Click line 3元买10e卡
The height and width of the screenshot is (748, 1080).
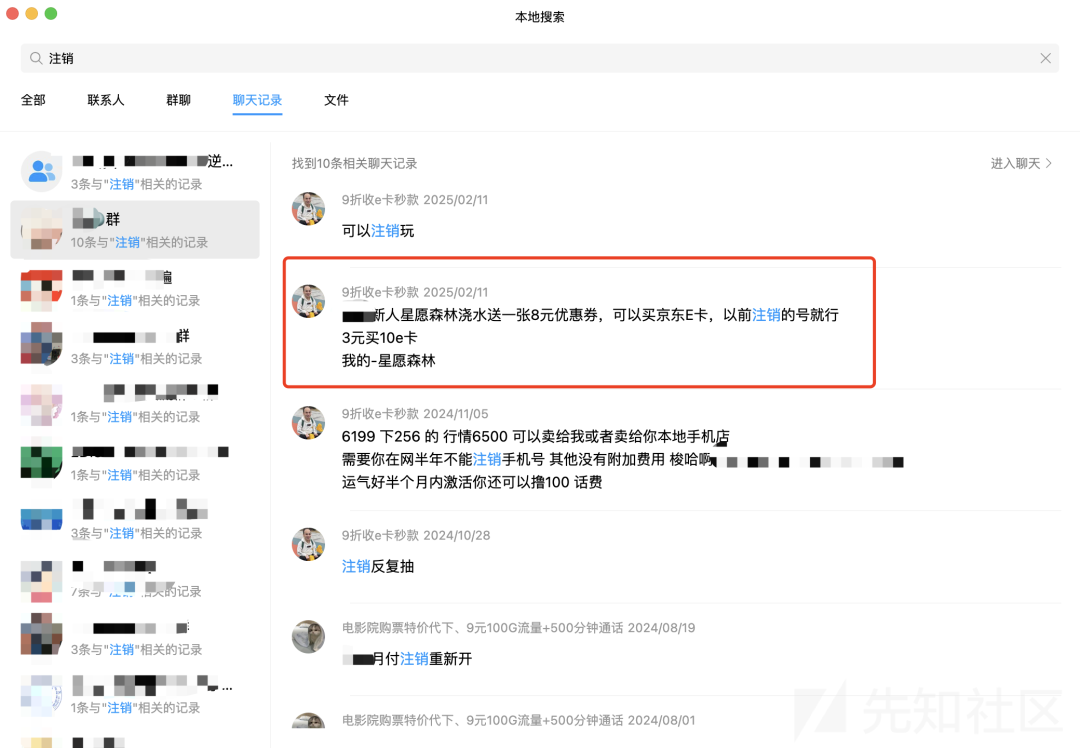tap(379, 337)
